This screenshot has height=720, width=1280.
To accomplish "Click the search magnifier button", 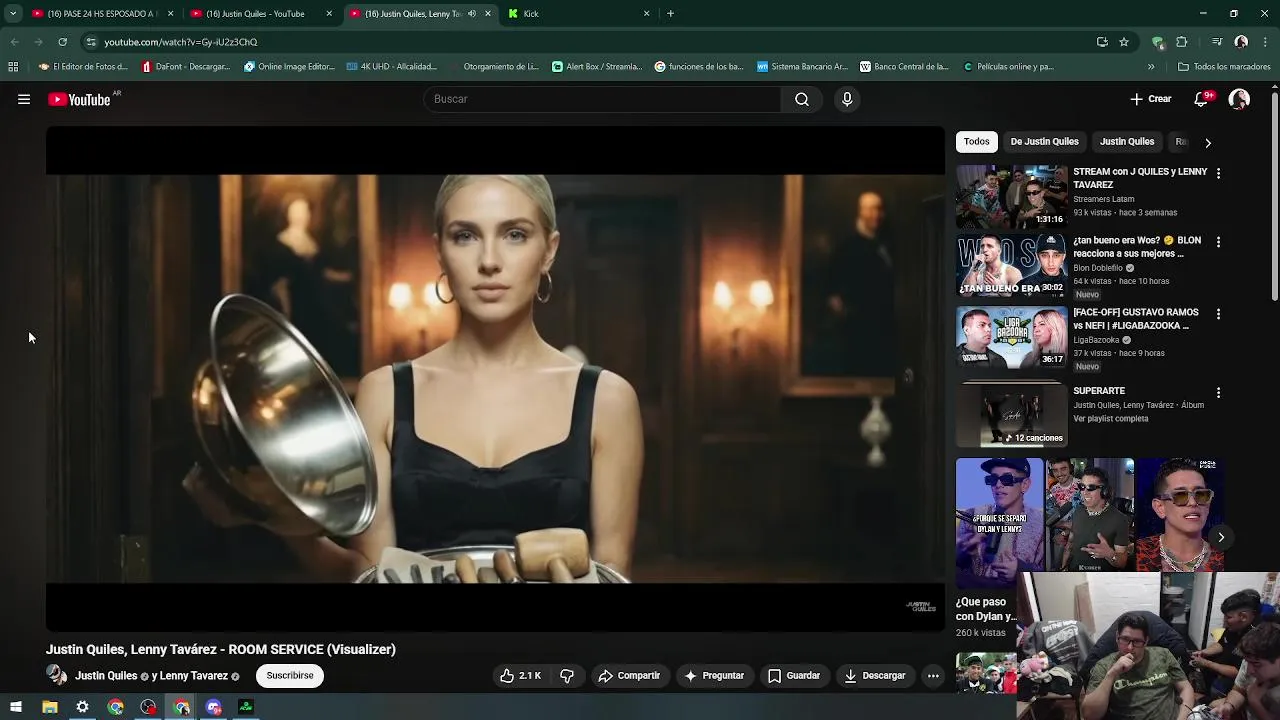I will click(x=802, y=99).
